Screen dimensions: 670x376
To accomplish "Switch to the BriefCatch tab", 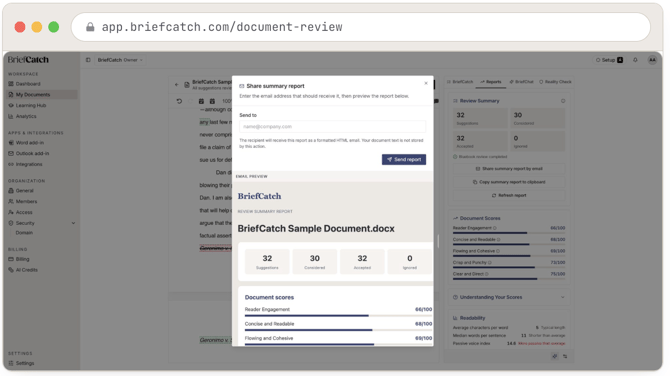I will [460, 82].
